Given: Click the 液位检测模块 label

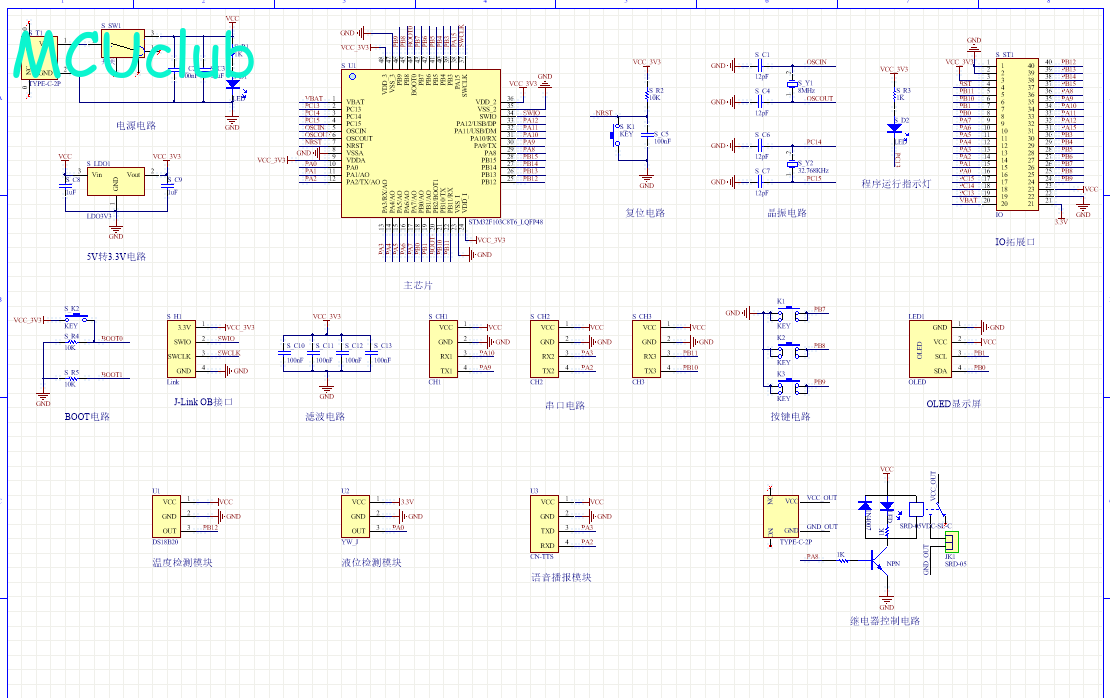Looking at the screenshot, I should click(x=371, y=563).
